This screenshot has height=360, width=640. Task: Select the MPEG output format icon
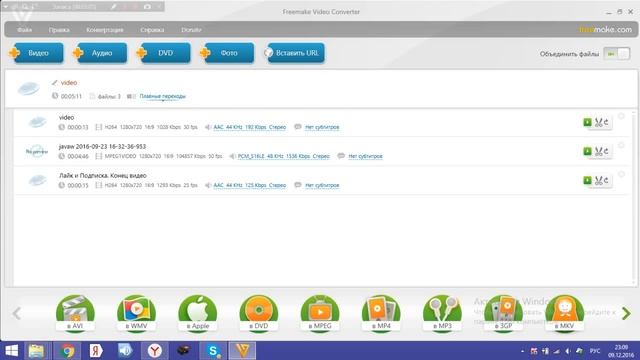click(320, 313)
